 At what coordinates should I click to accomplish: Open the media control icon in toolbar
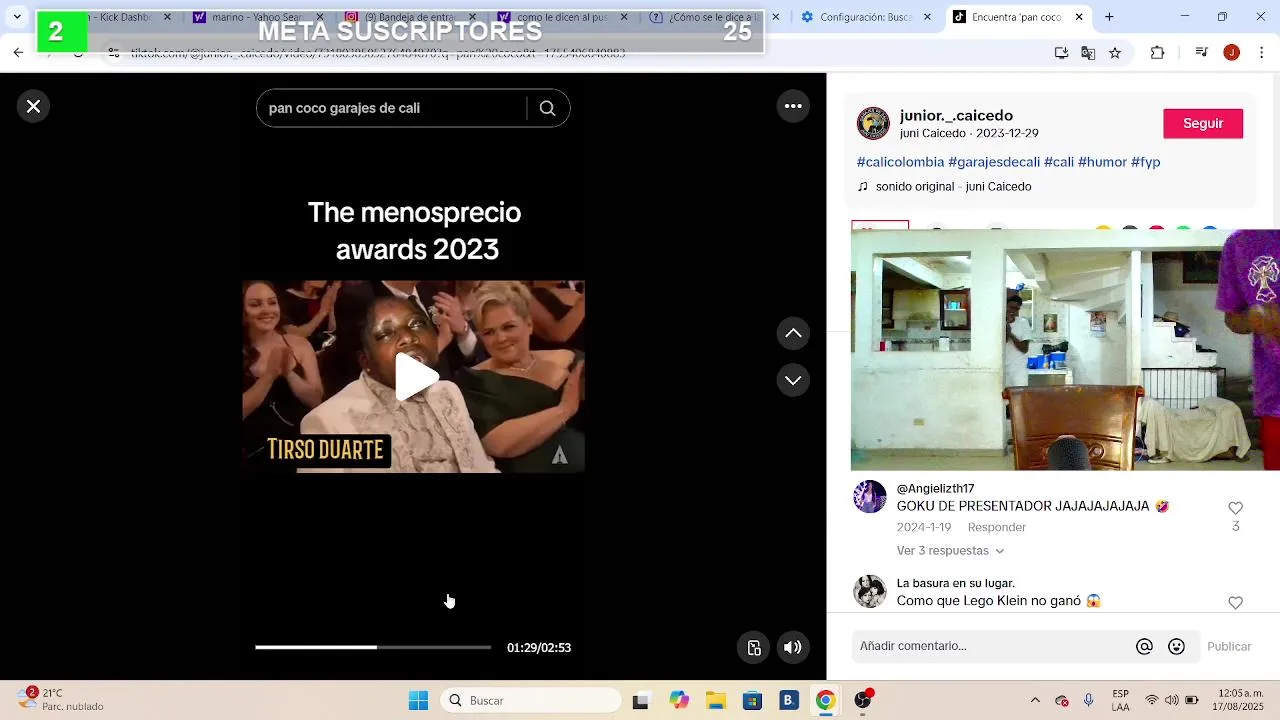[x=1202, y=53]
